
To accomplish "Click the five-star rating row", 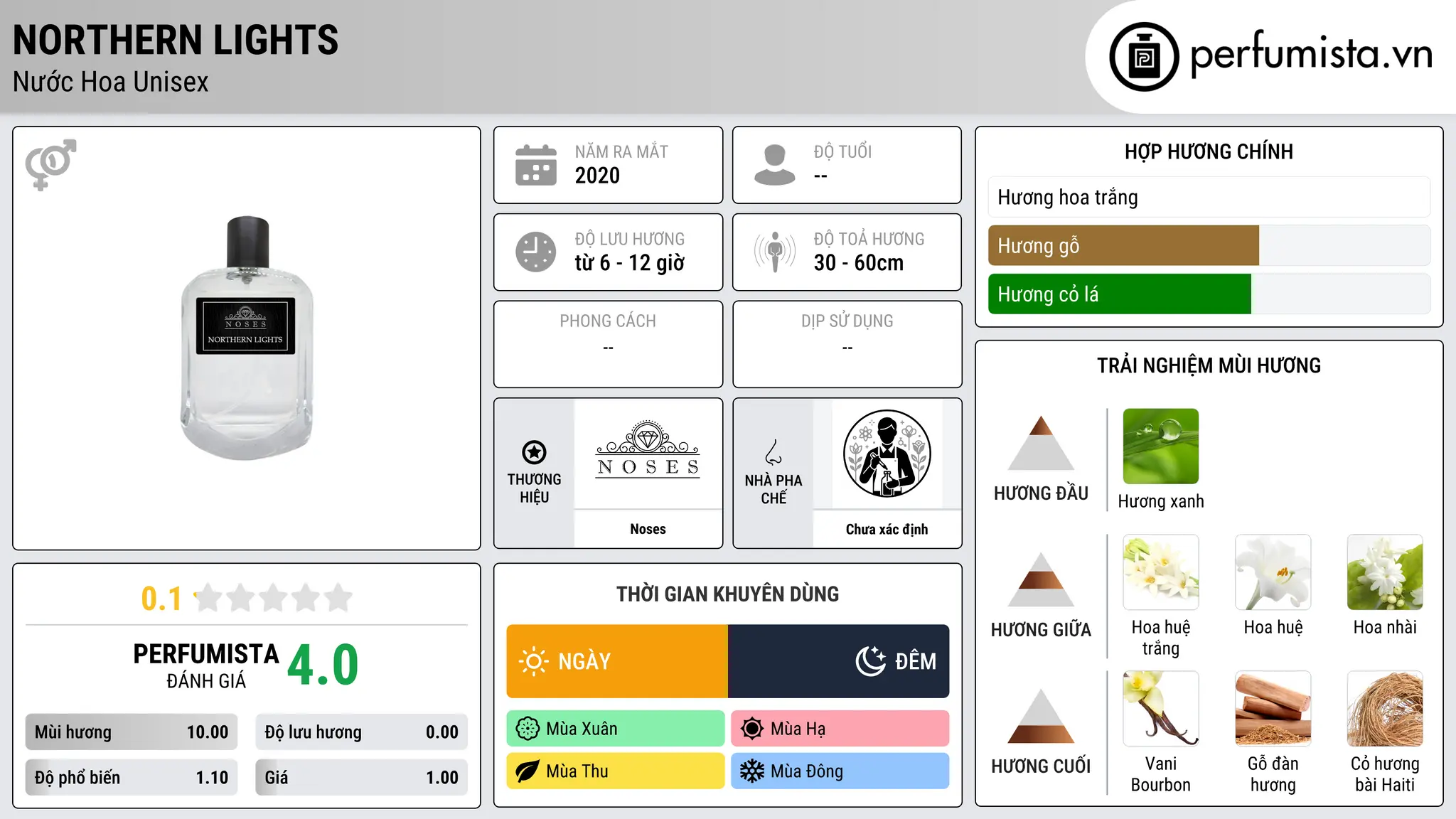I will click(274, 598).
